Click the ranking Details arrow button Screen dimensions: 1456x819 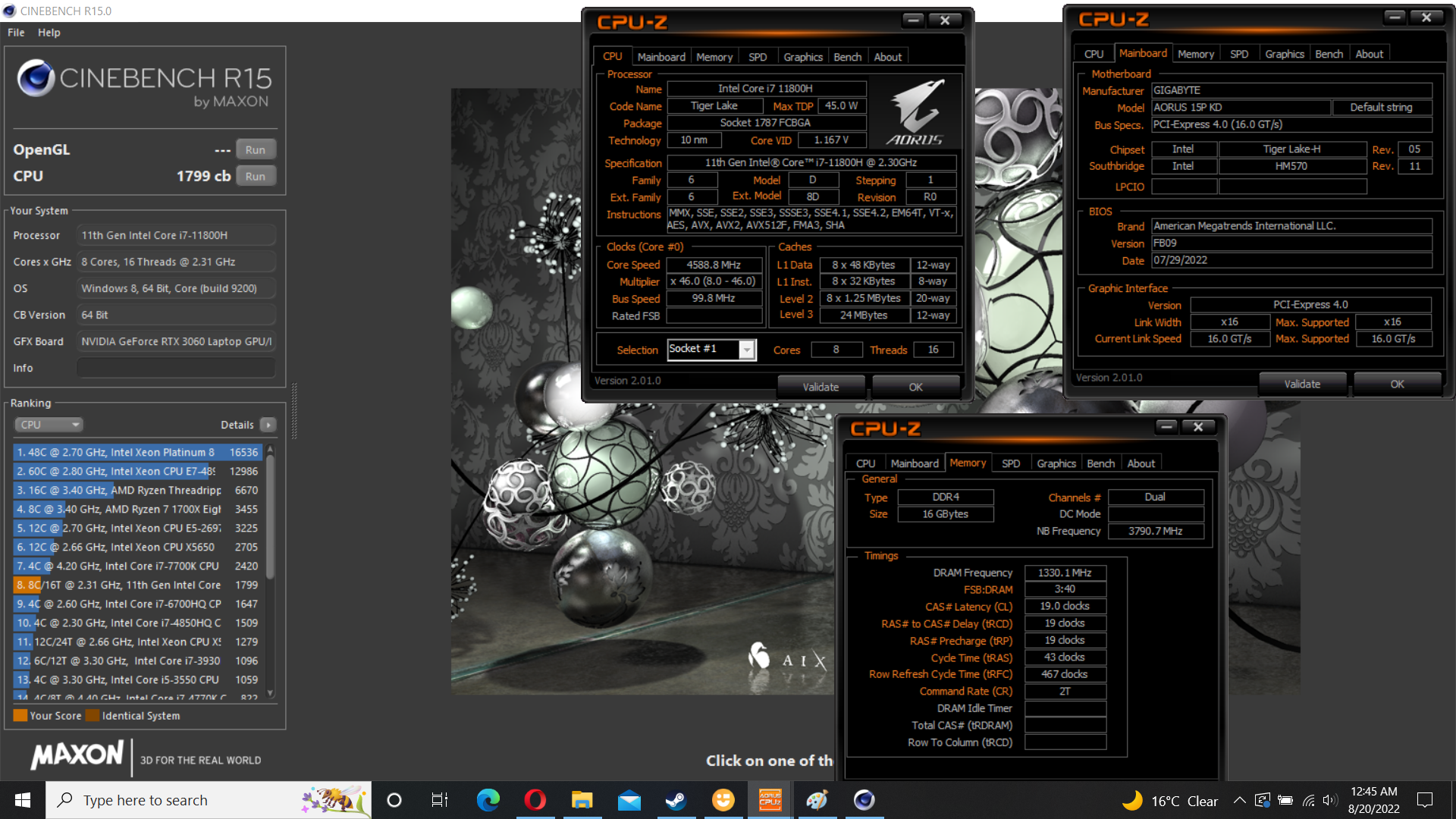[268, 425]
